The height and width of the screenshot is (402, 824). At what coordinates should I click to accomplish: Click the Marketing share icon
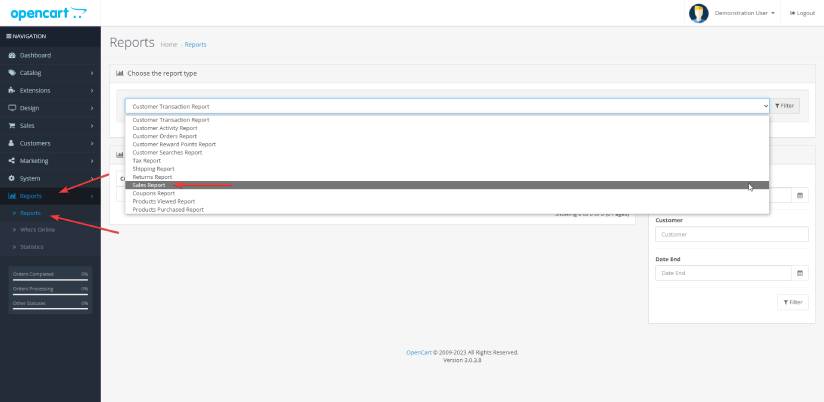click(x=11, y=161)
